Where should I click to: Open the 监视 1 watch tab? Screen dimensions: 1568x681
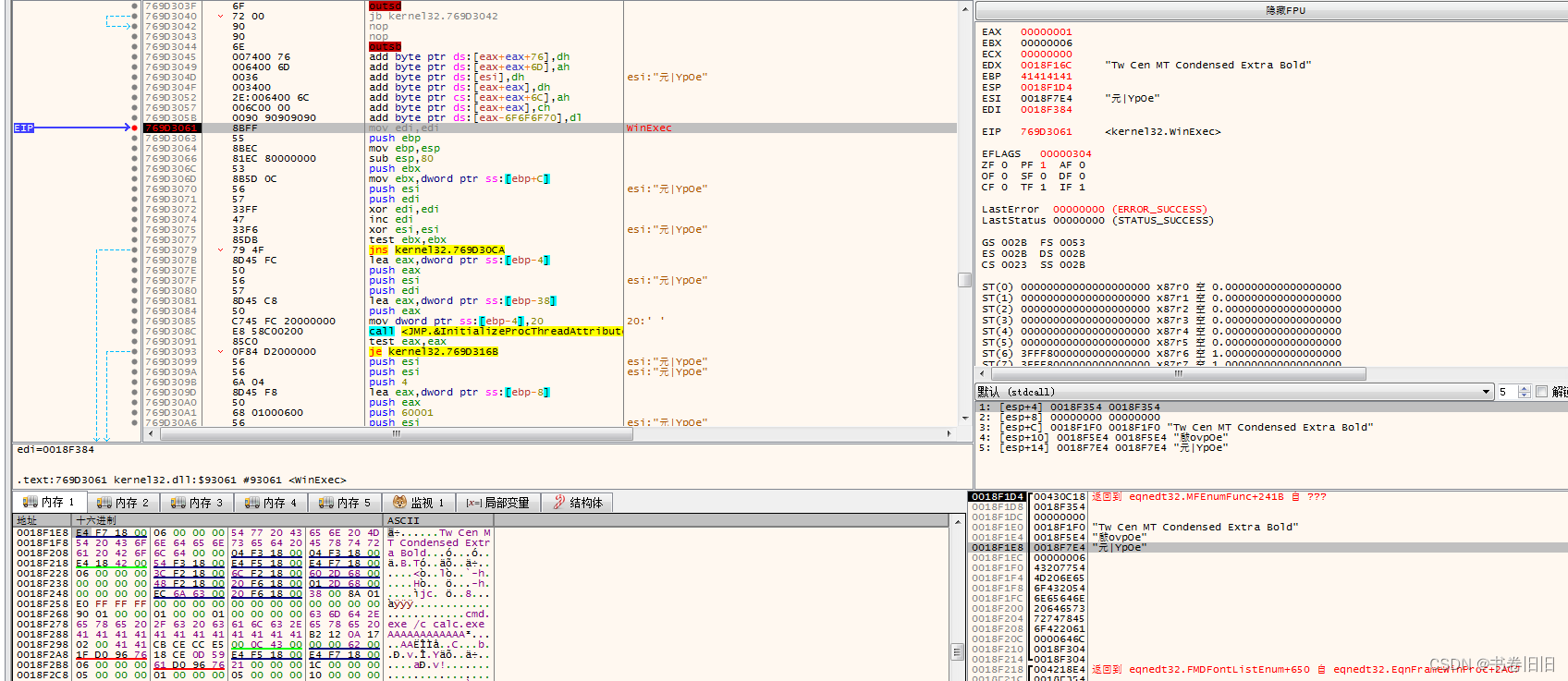pos(419,503)
